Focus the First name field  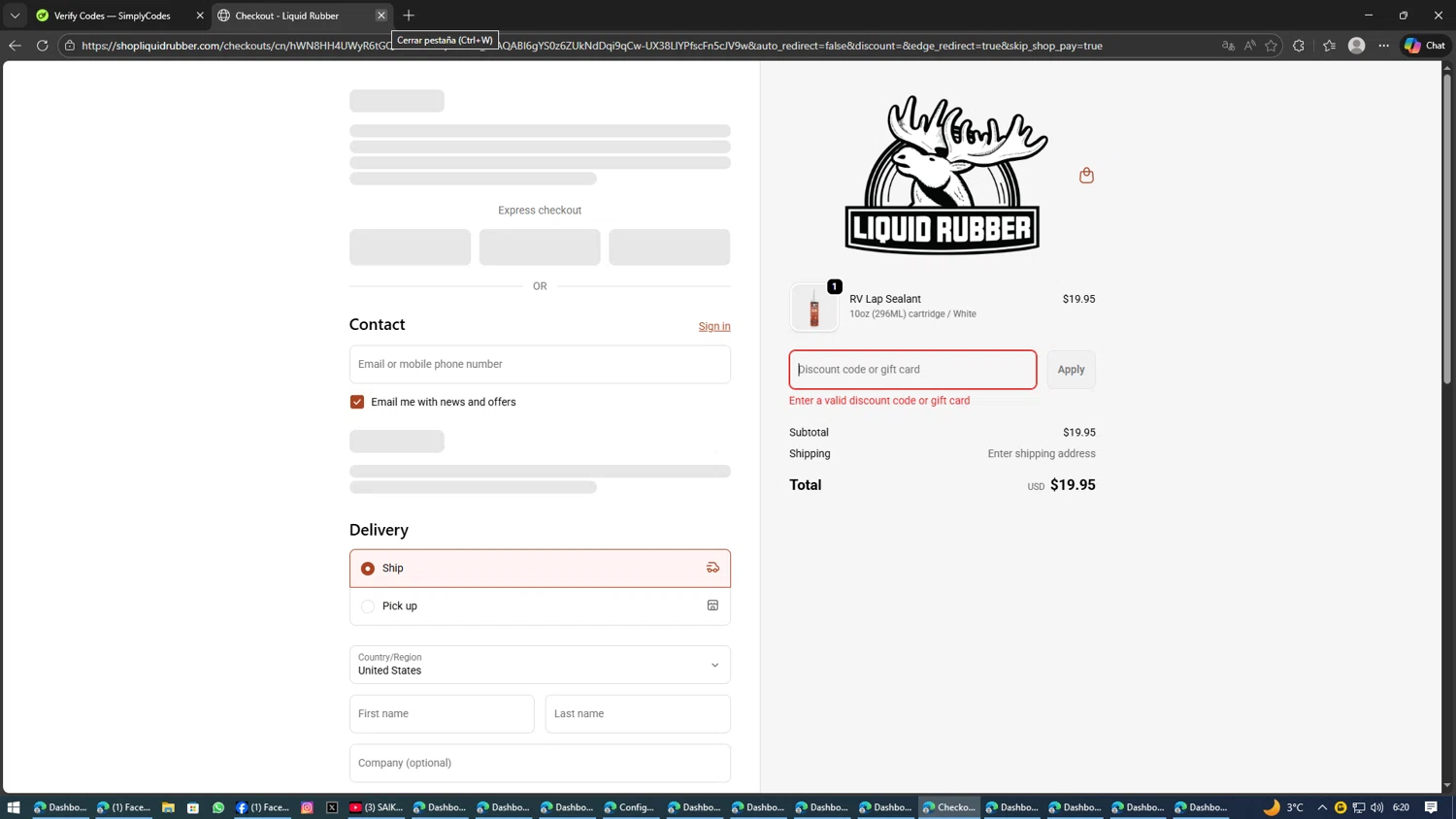[x=442, y=714]
